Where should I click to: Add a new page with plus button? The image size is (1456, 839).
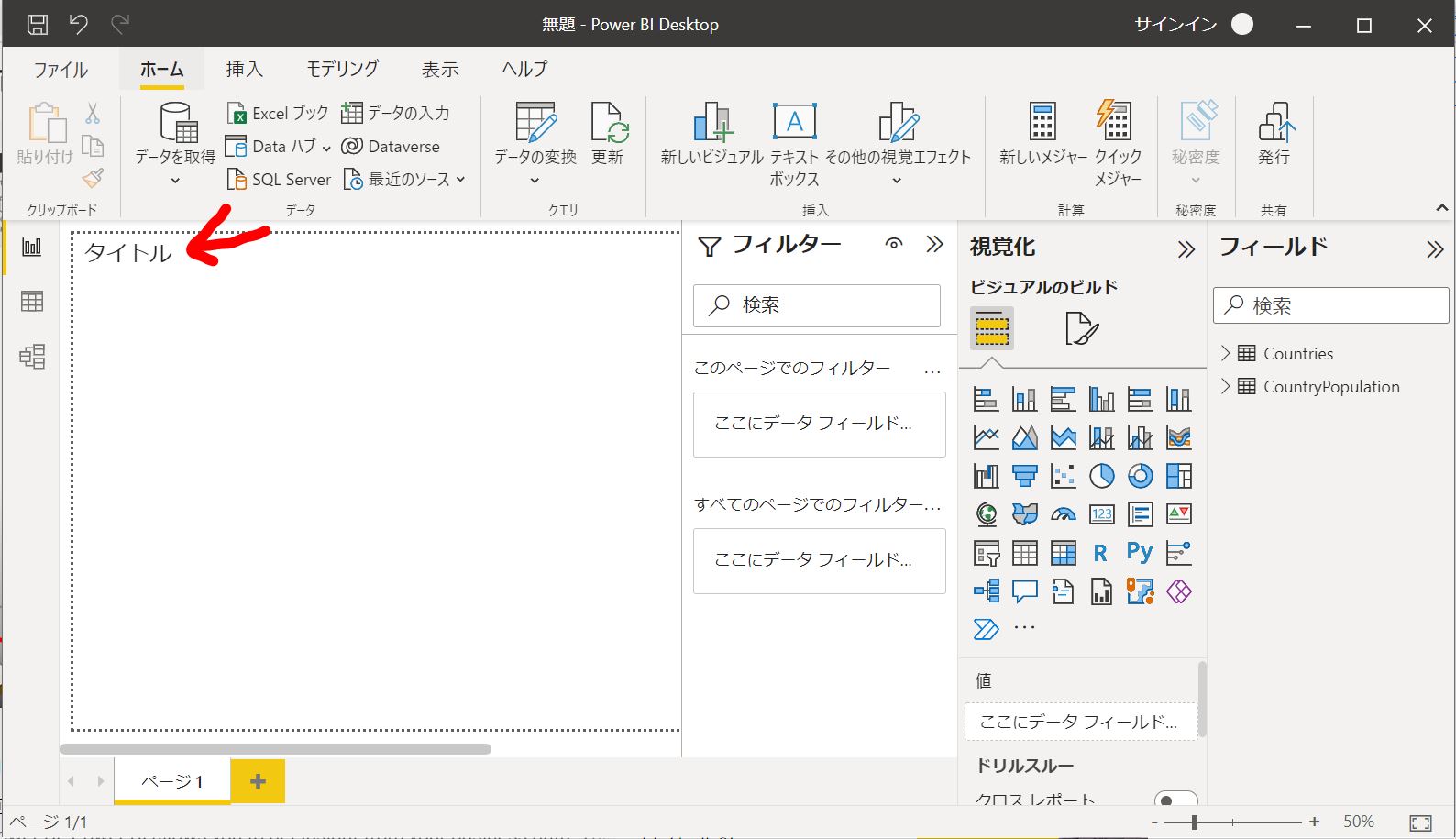point(258,781)
